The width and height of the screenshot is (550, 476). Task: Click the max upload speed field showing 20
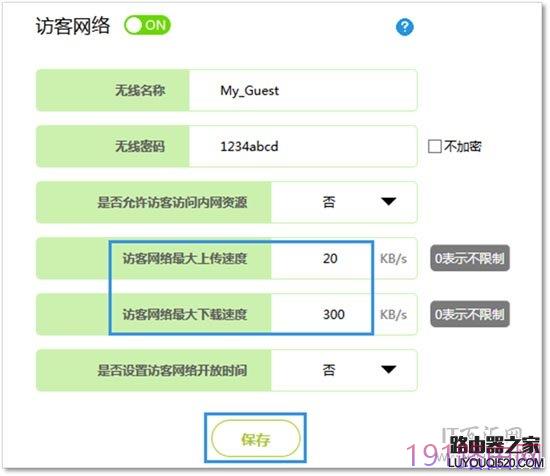click(x=321, y=259)
